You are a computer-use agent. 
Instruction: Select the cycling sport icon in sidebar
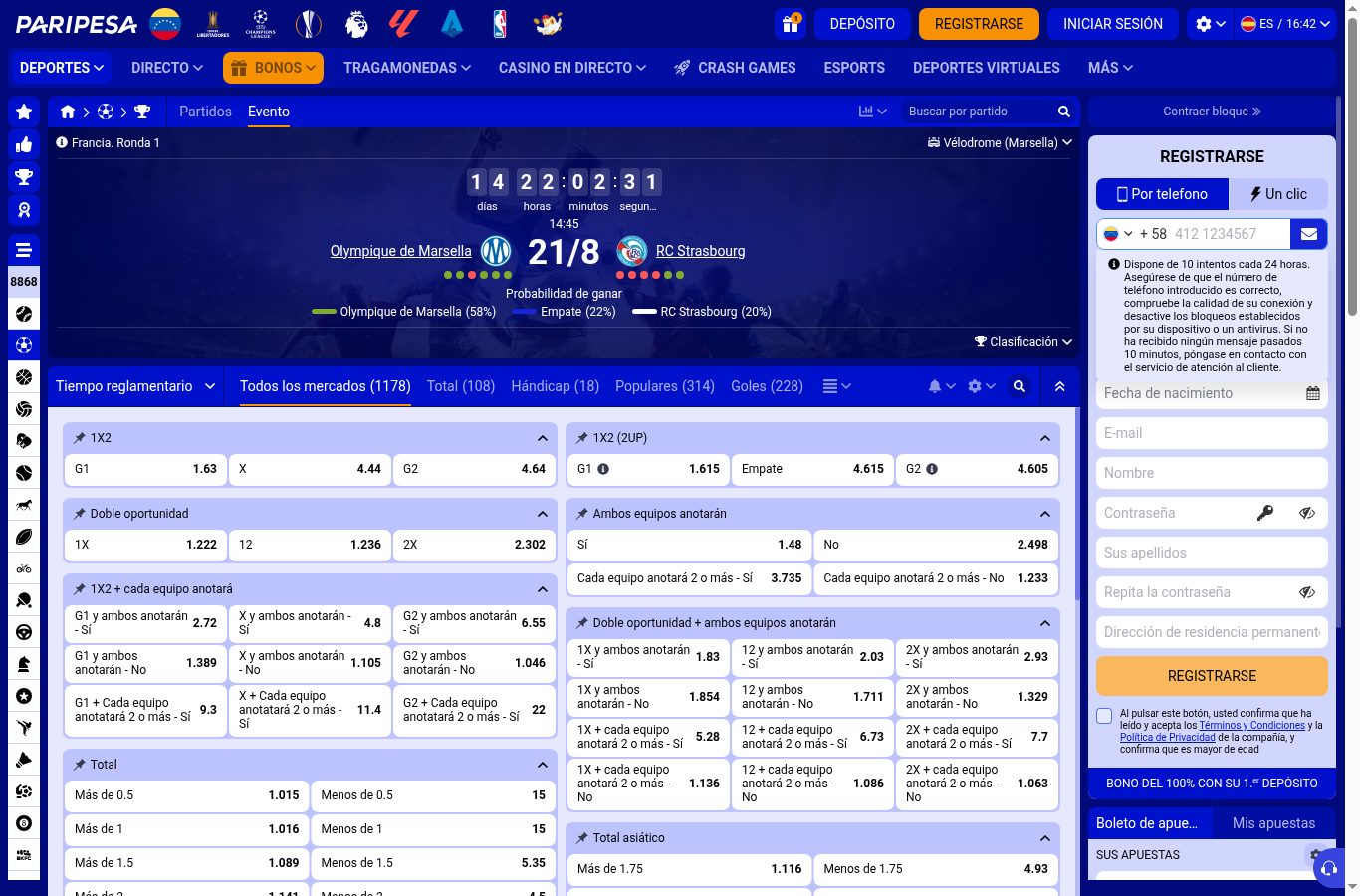pyautogui.click(x=24, y=568)
